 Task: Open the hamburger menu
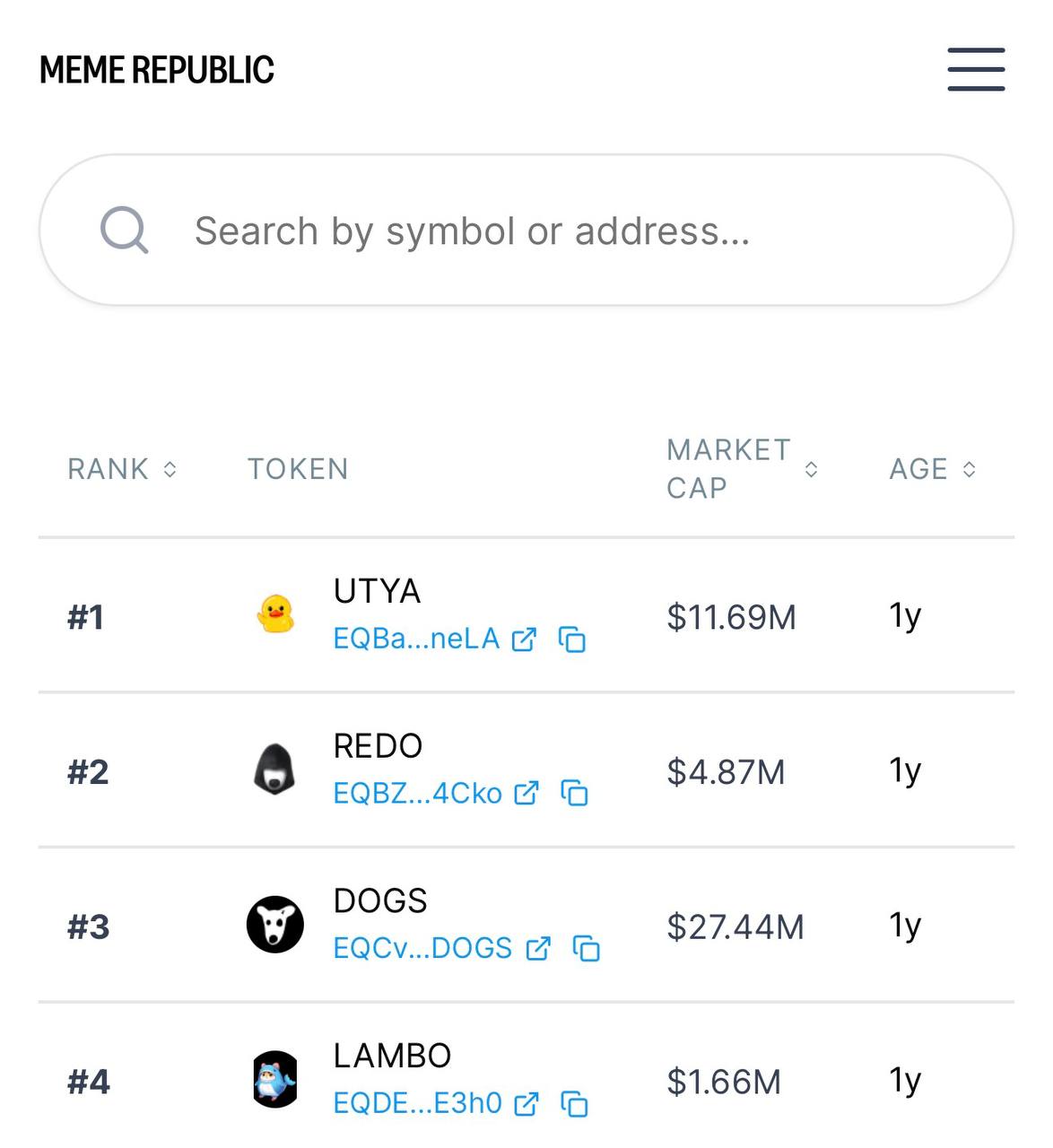click(976, 70)
